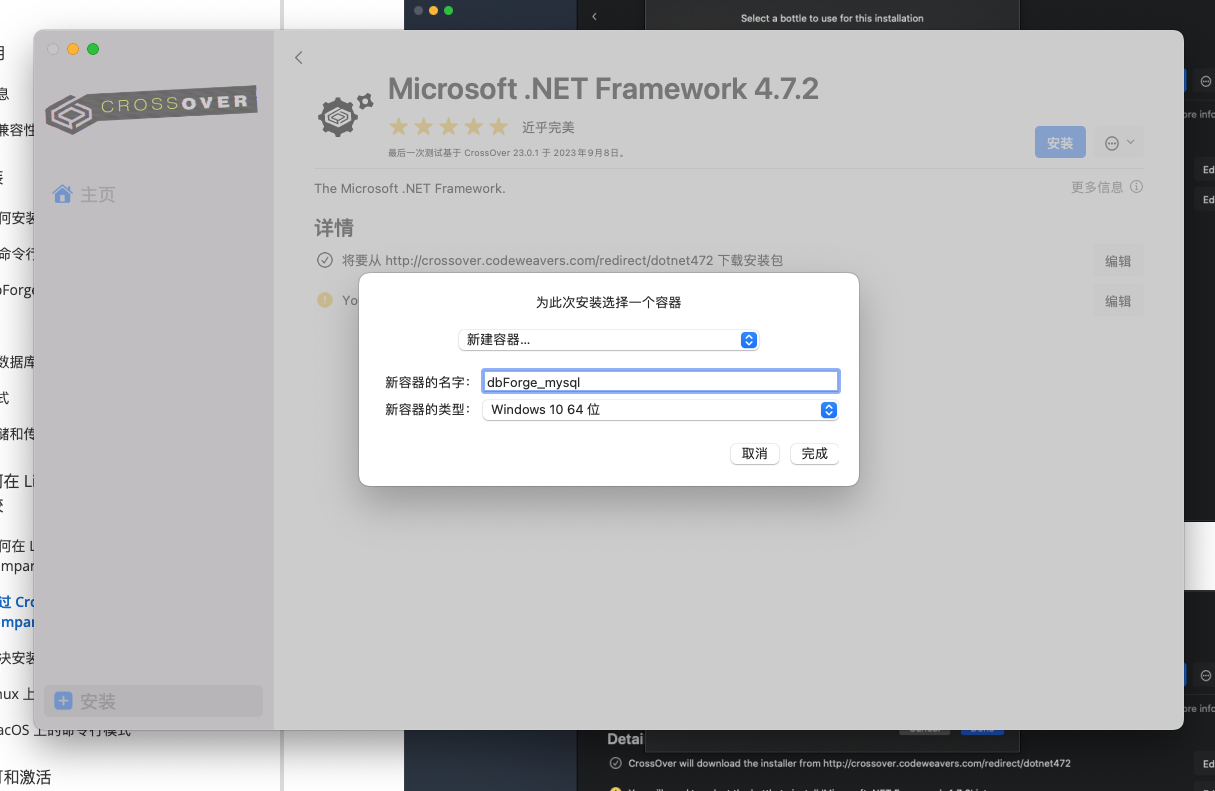Viewport: 1215px width, 791px height.
Task: Select the 安装 sidebar item with plus icon
Action: click(x=153, y=701)
